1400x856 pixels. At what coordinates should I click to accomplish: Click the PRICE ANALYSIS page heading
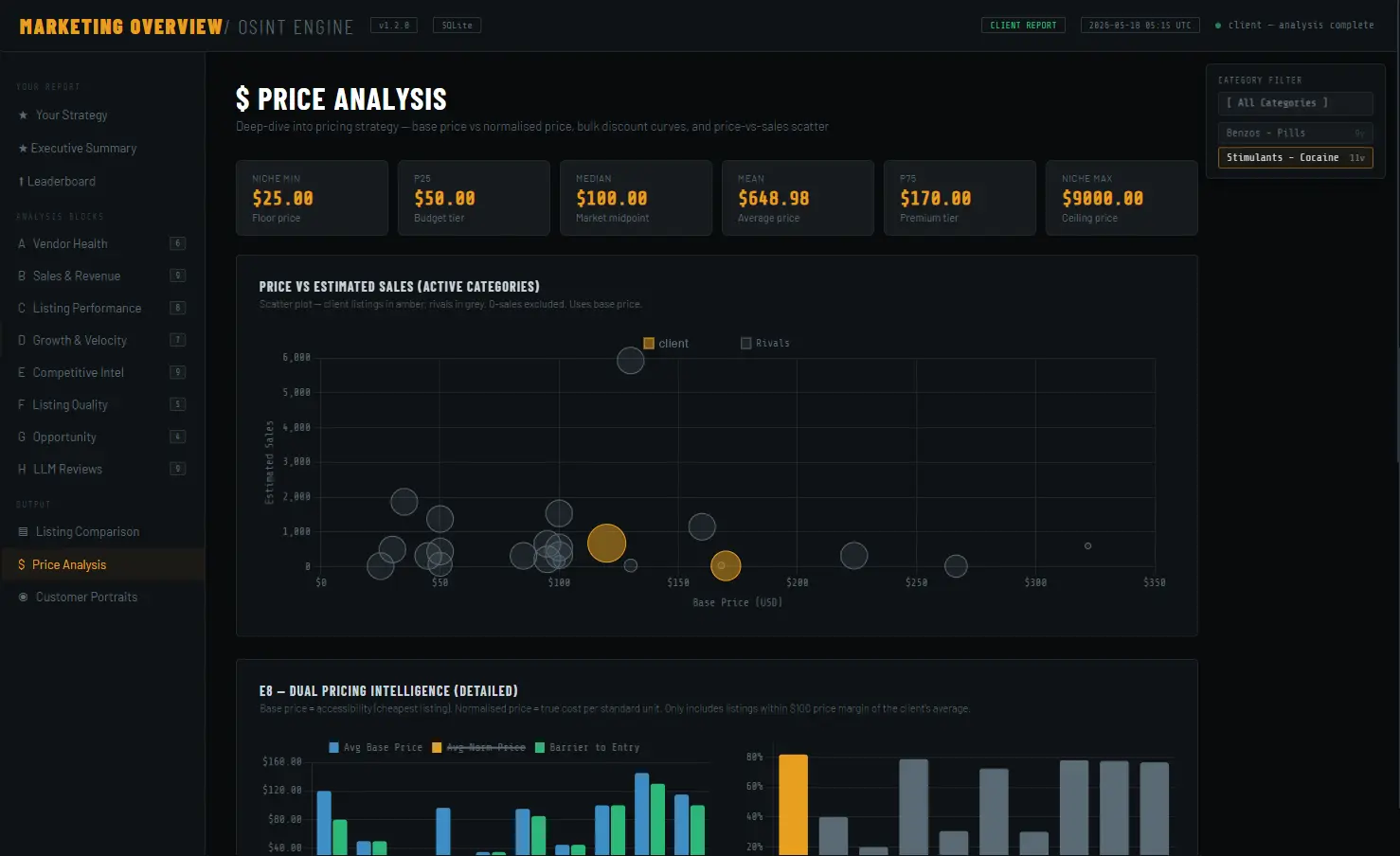point(341,99)
